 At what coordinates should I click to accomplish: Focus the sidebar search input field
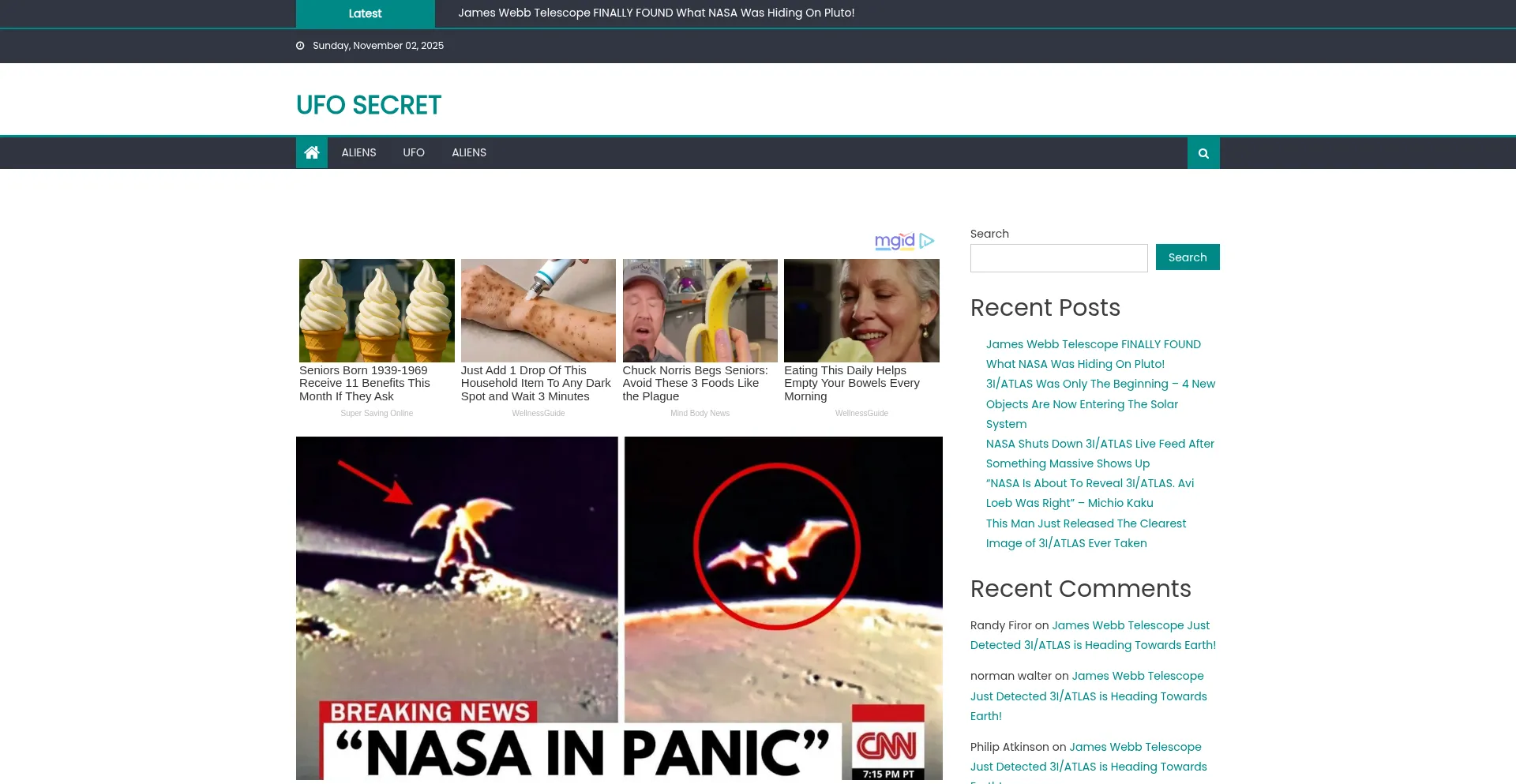1059,258
